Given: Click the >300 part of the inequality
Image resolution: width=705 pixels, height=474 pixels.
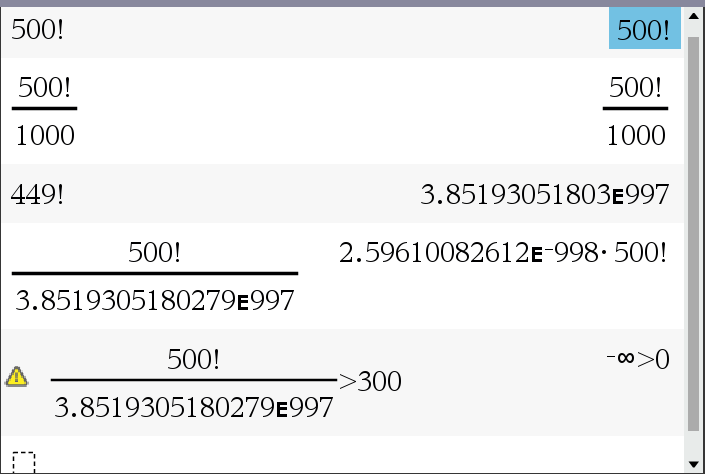Looking at the screenshot, I should click(370, 381).
